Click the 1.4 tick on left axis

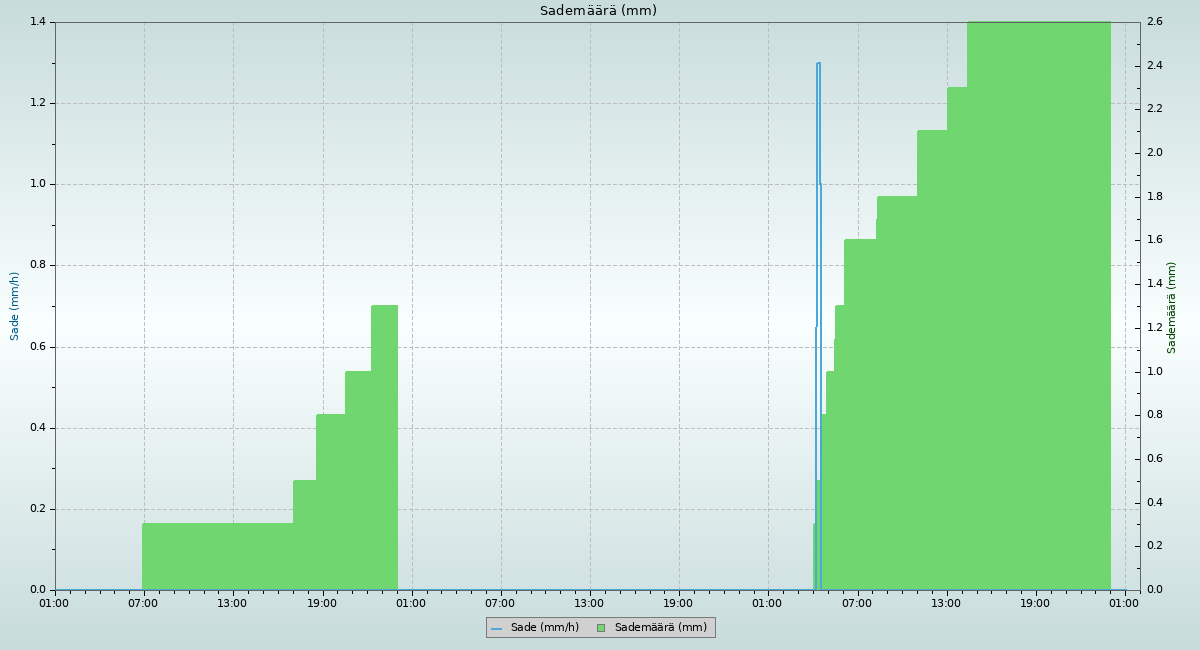(39, 22)
